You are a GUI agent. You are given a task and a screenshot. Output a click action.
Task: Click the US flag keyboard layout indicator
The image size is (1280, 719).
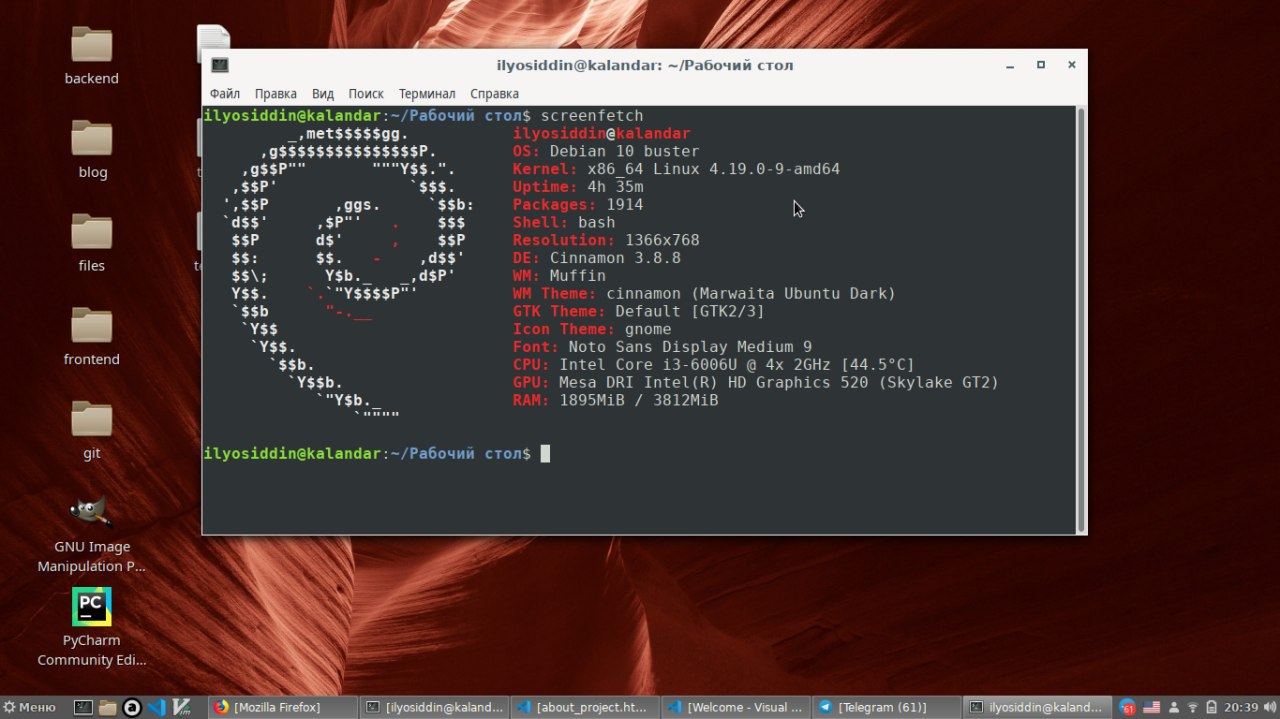point(1151,708)
